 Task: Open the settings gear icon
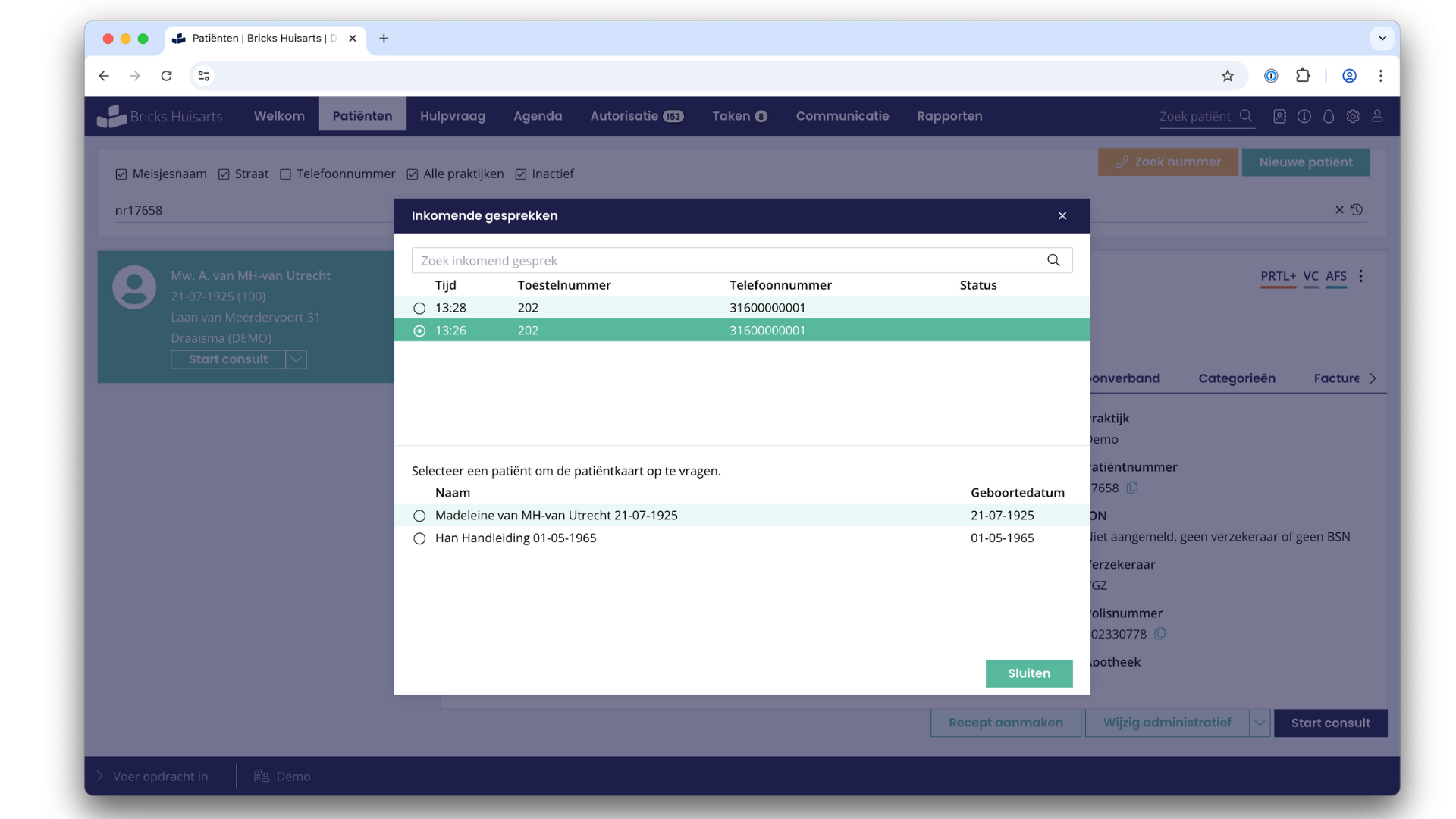pyautogui.click(x=1353, y=116)
